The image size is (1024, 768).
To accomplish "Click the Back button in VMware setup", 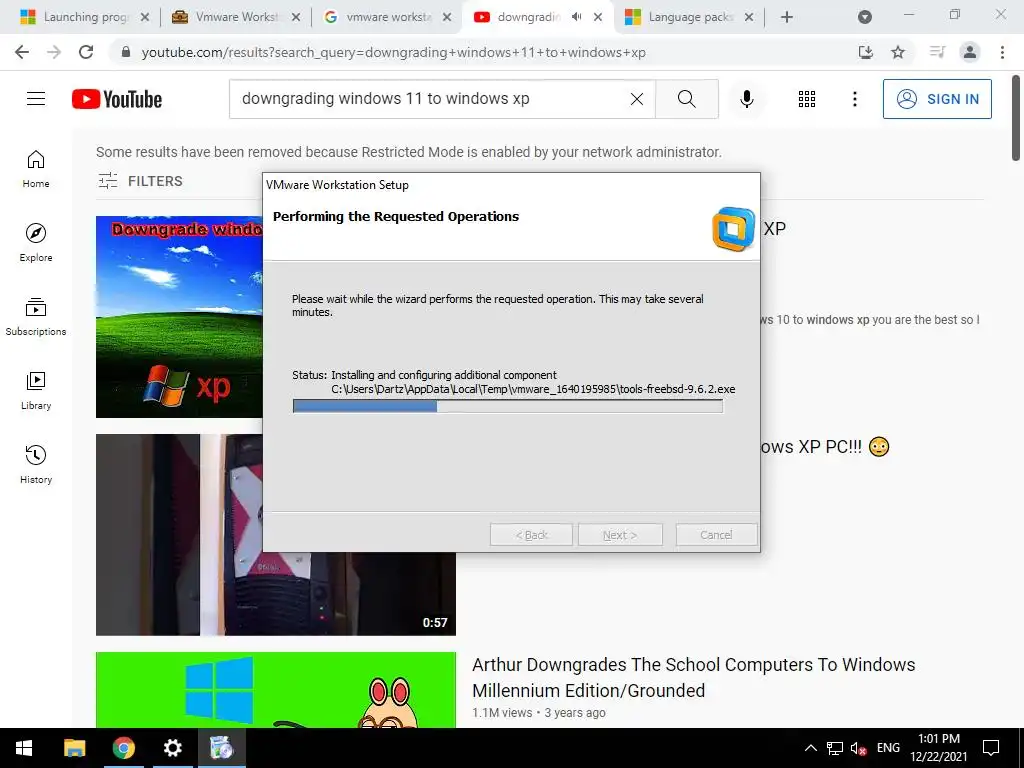I will [x=532, y=535].
